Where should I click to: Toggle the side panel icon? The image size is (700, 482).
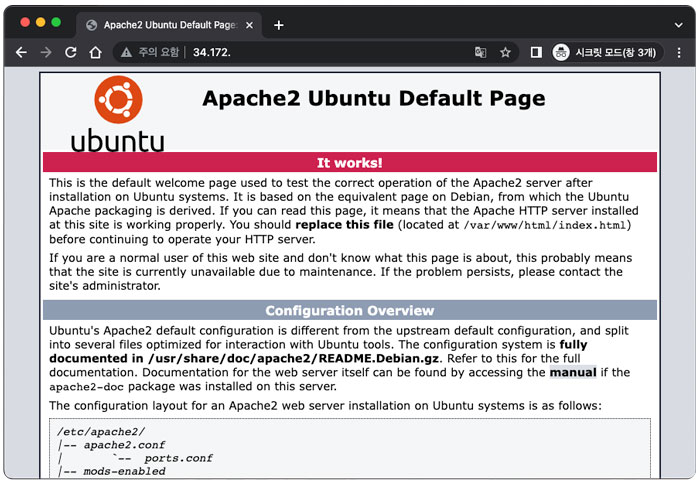click(536, 53)
